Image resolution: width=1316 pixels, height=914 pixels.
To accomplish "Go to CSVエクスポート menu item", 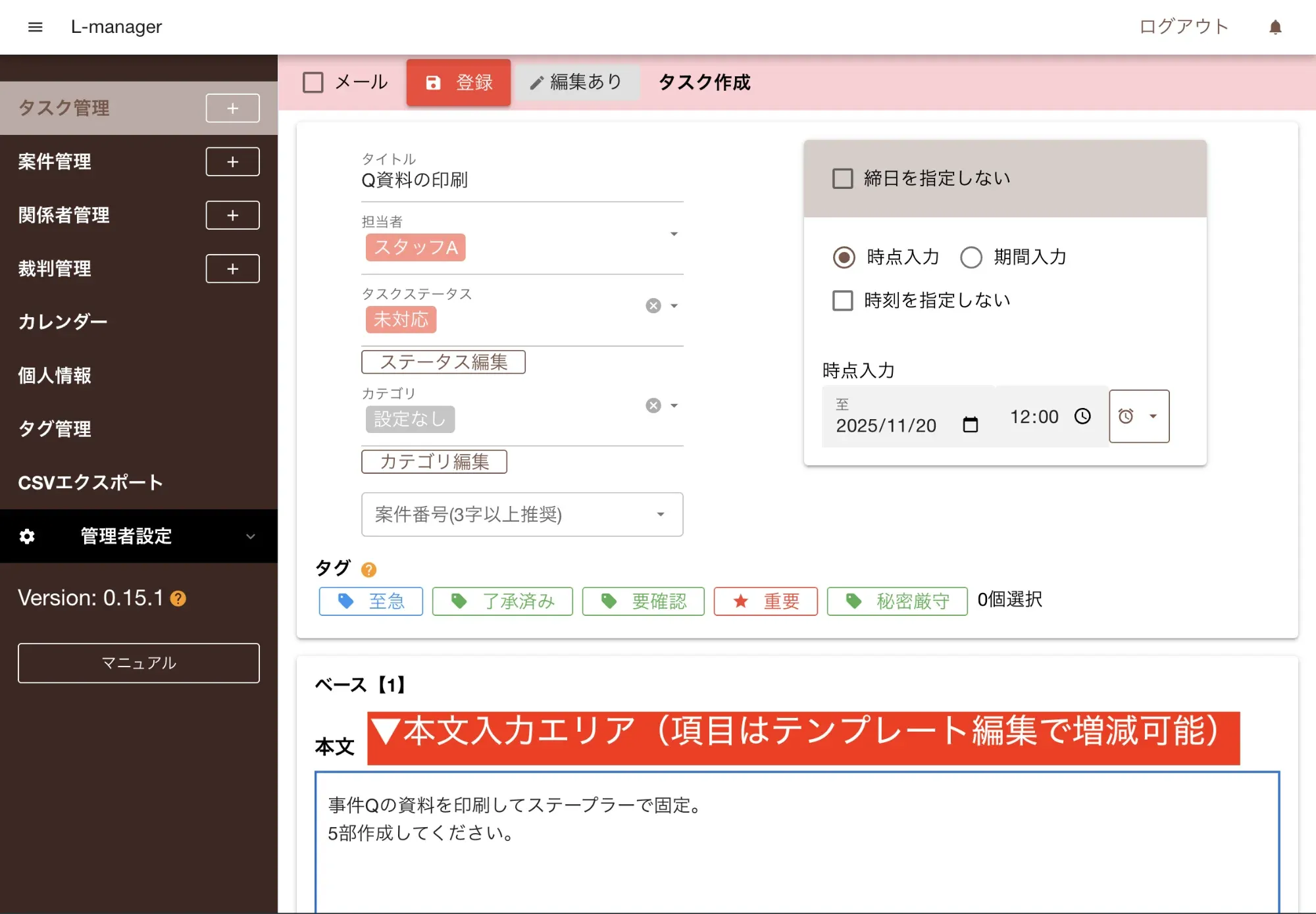I will 91,482.
